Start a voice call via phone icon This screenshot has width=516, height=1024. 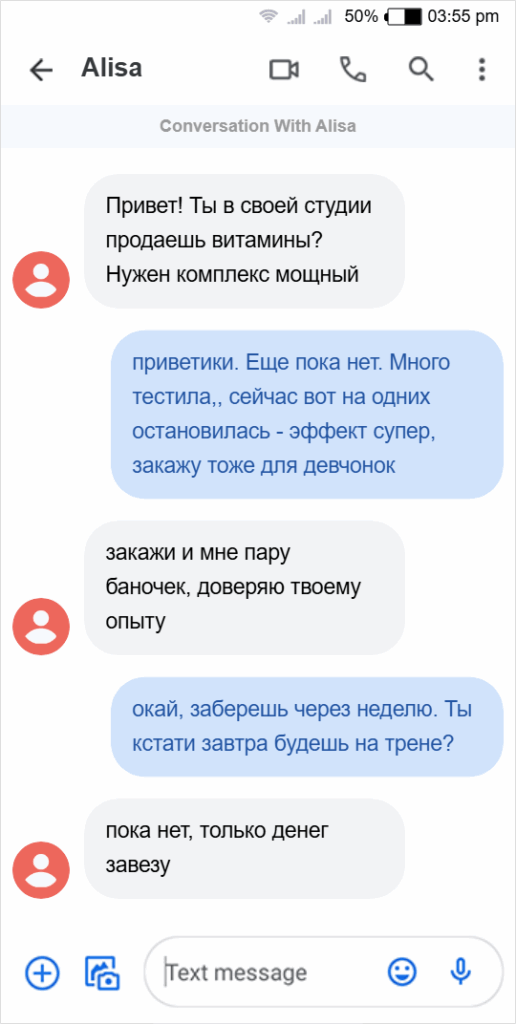click(353, 69)
